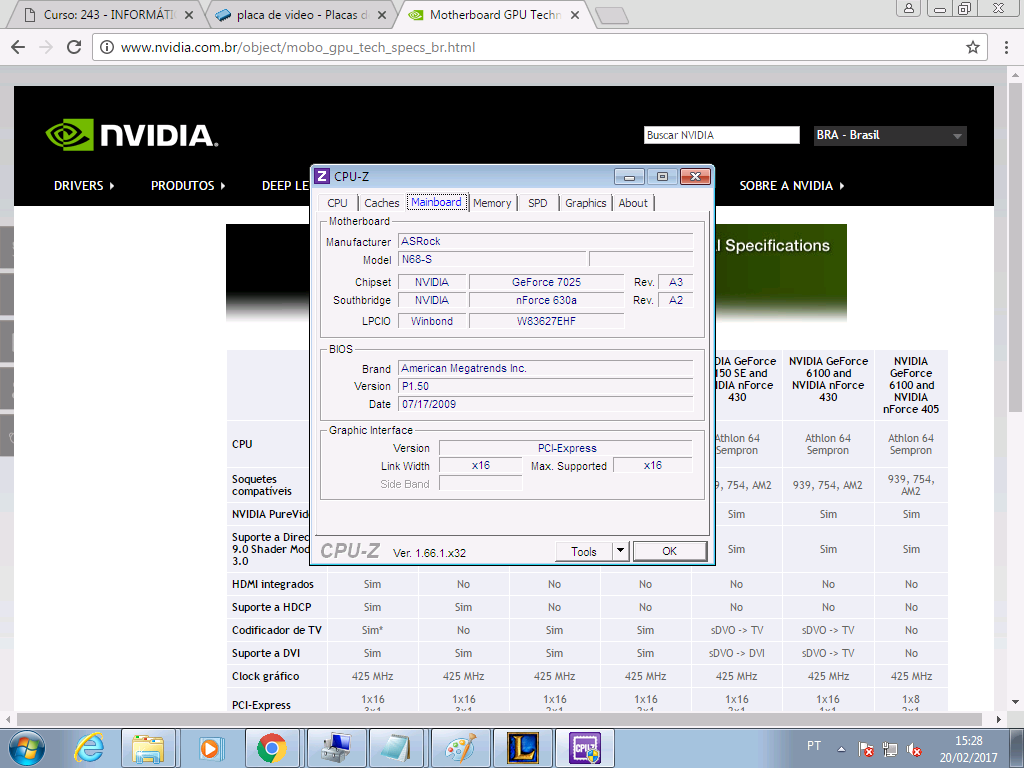This screenshot has width=1024, height=768.
Task: Click the Tools button in CPU-Z
Action: click(x=584, y=551)
